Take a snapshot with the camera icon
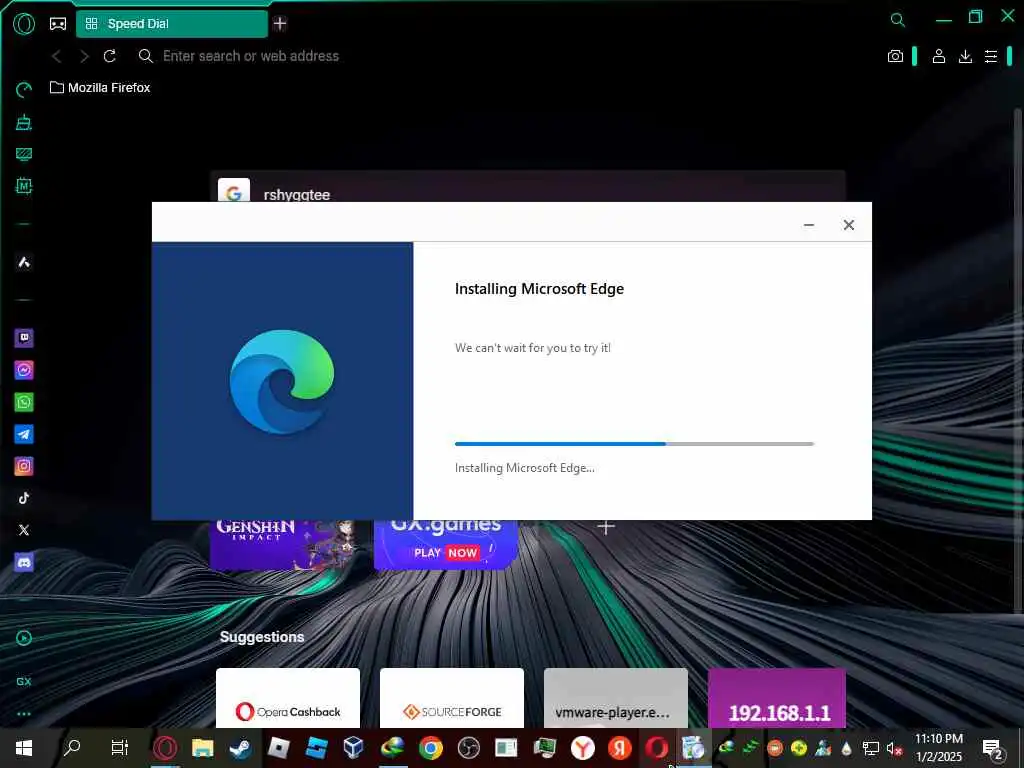 (x=895, y=56)
